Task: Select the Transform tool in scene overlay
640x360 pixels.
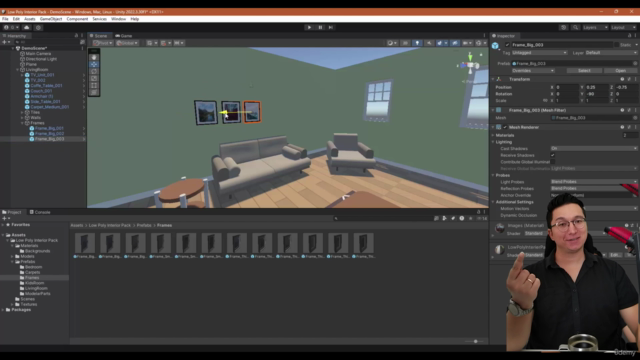Action: (x=94, y=92)
